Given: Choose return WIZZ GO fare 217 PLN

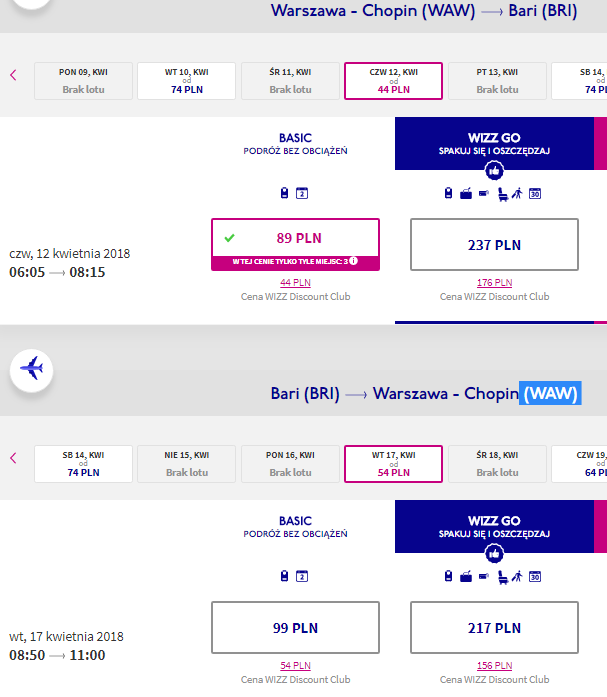Looking at the screenshot, I should click(x=494, y=627).
